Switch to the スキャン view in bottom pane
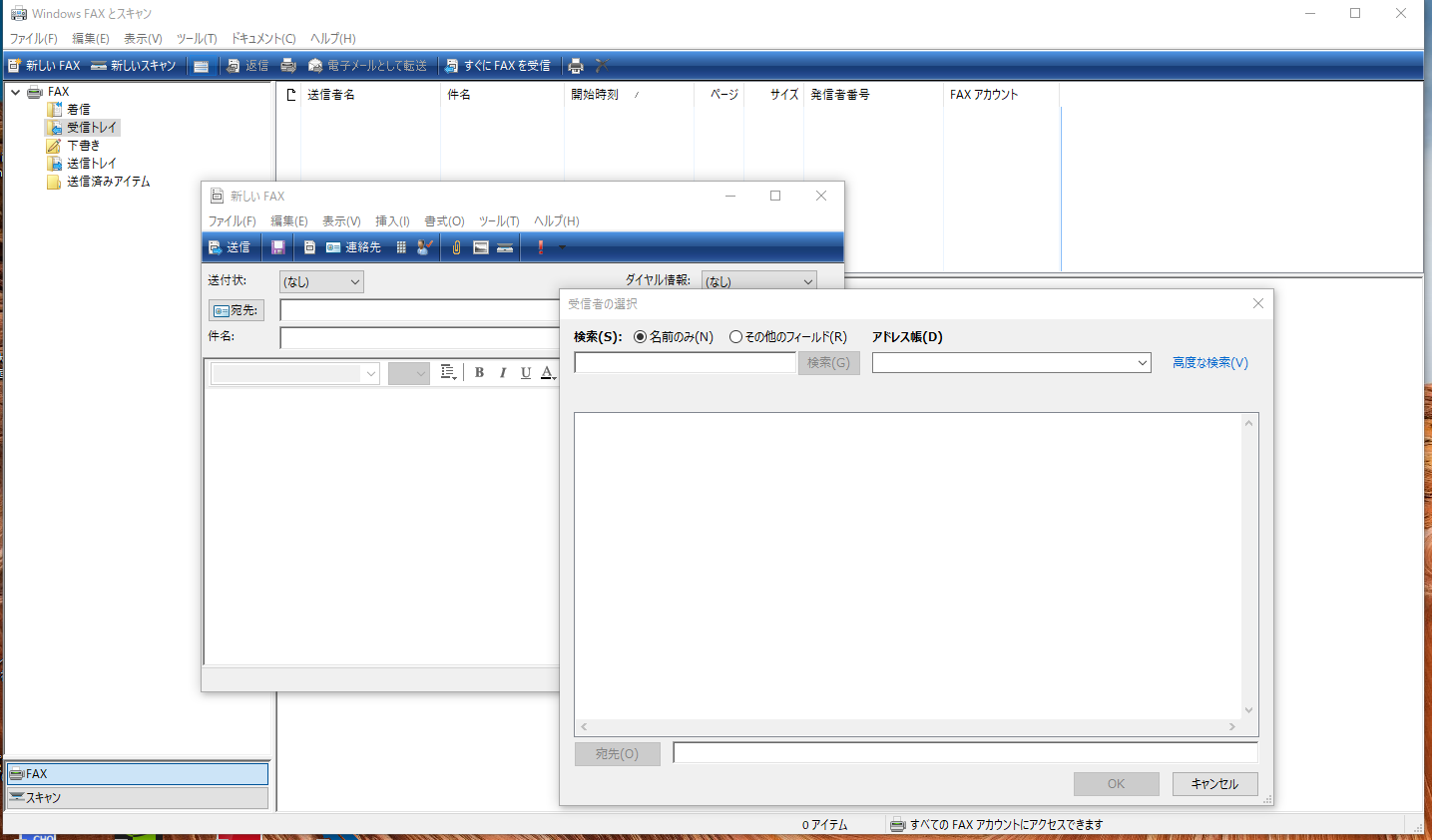This screenshot has height=840, width=1432. 138,798
